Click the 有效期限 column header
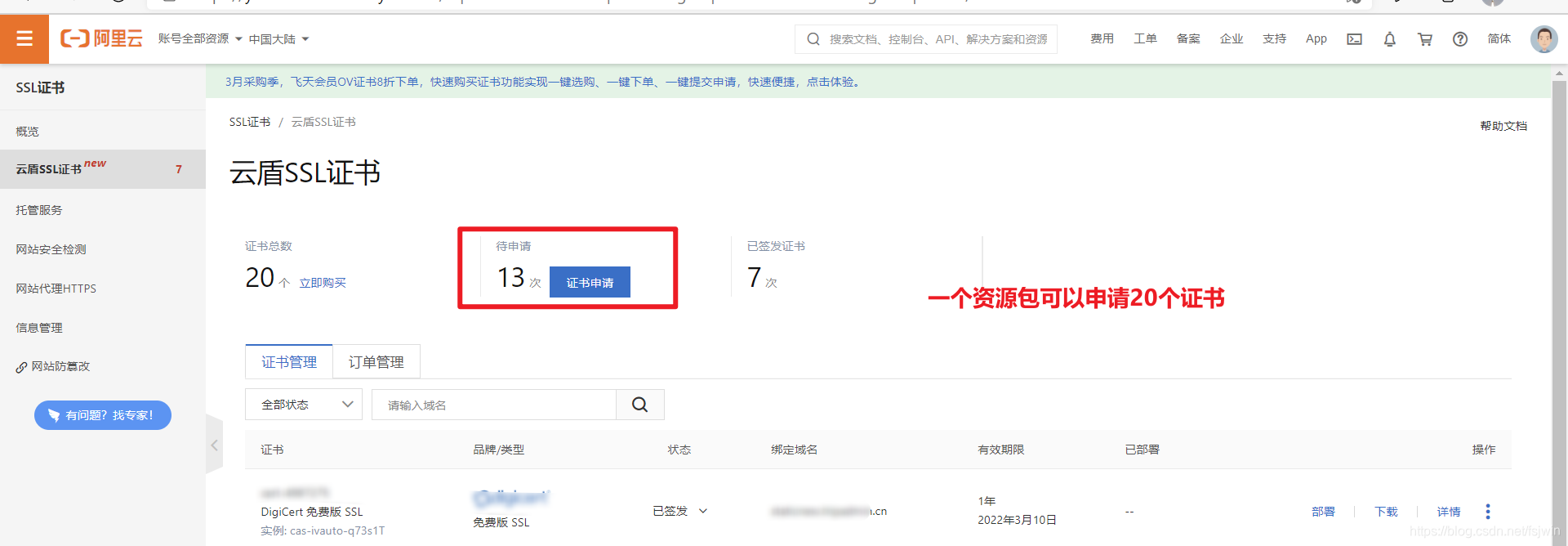 [x=1000, y=450]
